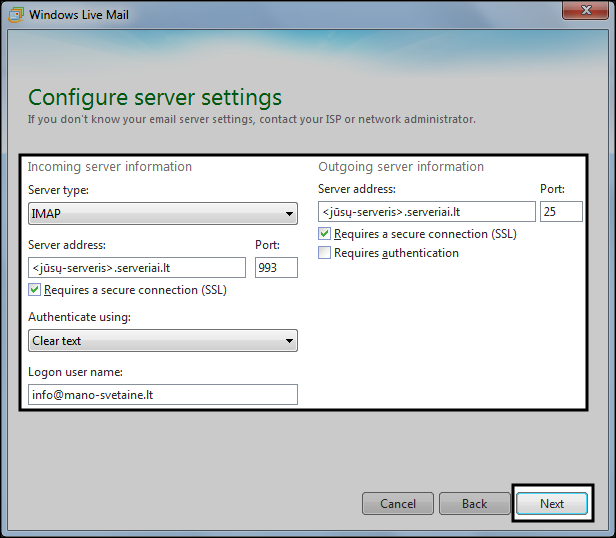Select the outgoing Port field showing 25
616x538 pixels.
[x=560, y=211]
